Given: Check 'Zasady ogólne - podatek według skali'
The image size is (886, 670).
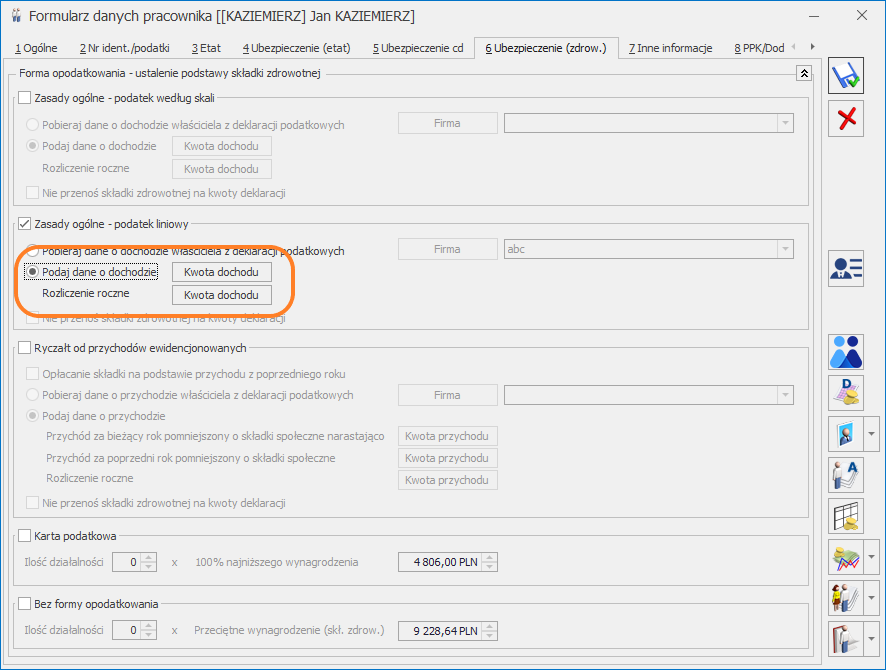Looking at the screenshot, I should [26, 97].
